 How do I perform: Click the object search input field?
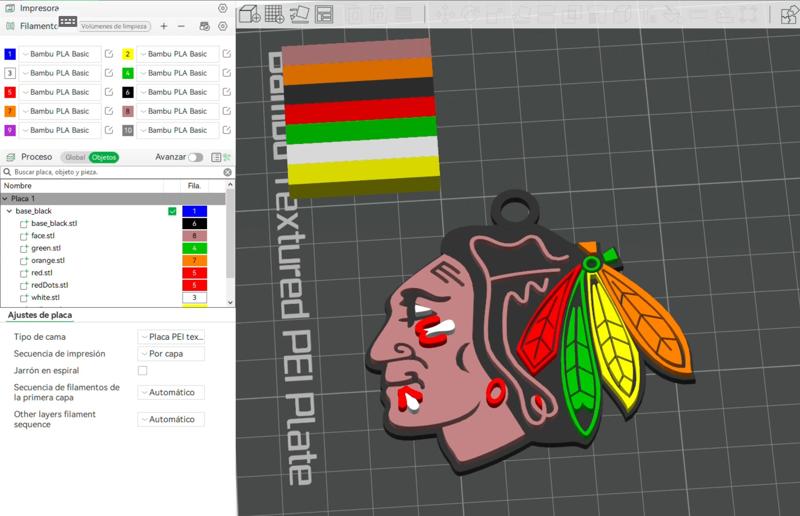pyautogui.click(x=117, y=172)
